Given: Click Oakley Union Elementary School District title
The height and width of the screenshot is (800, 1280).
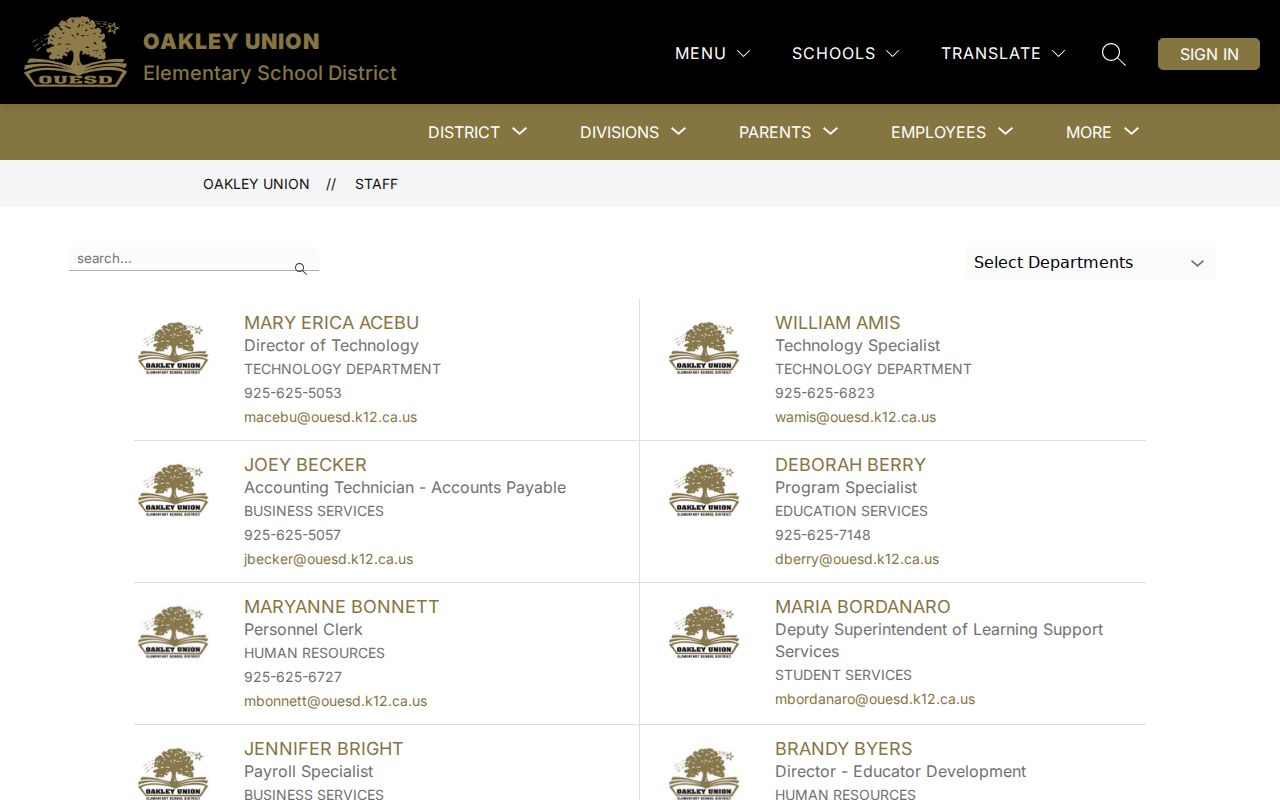Looking at the screenshot, I should (270, 57).
